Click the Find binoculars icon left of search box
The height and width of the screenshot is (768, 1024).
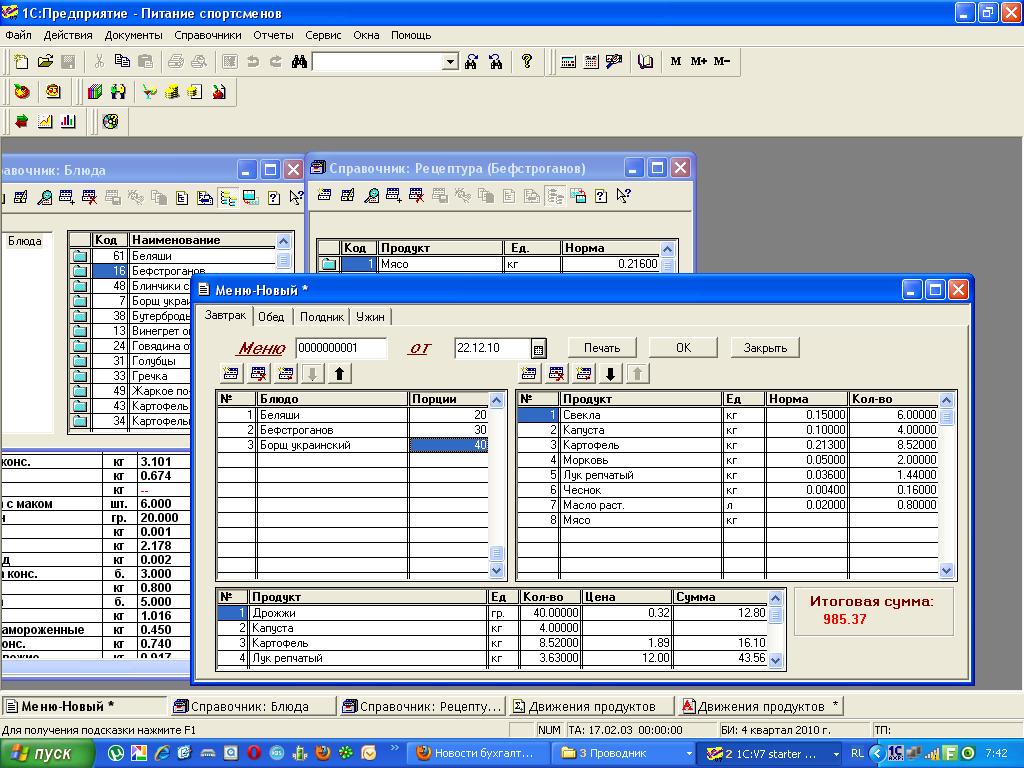(299, 61)
